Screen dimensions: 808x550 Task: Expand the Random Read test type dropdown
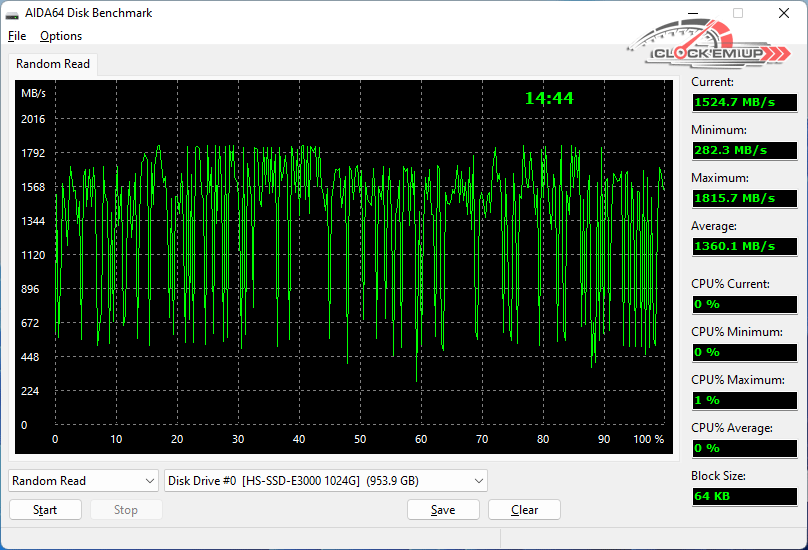(x=83, y=481)
